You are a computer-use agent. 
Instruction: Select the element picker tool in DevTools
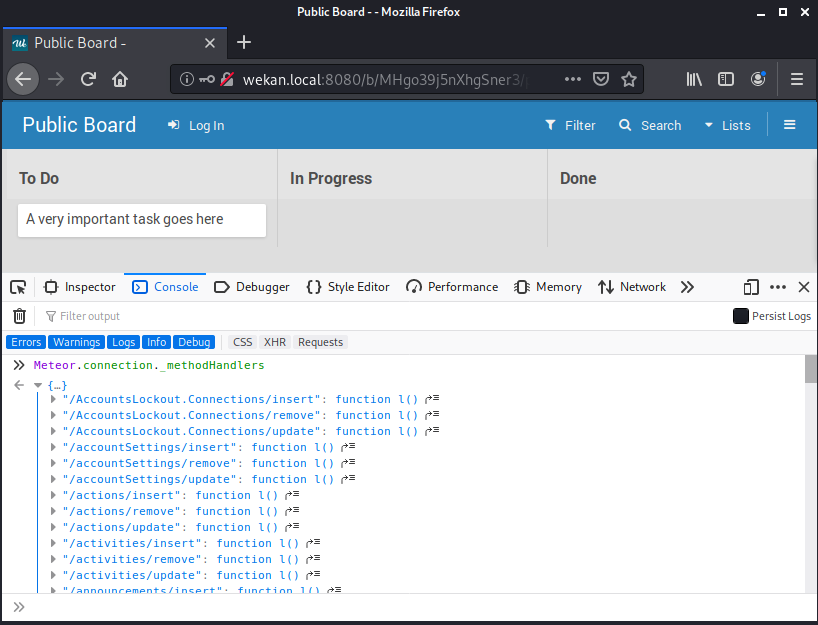(17, 287)
